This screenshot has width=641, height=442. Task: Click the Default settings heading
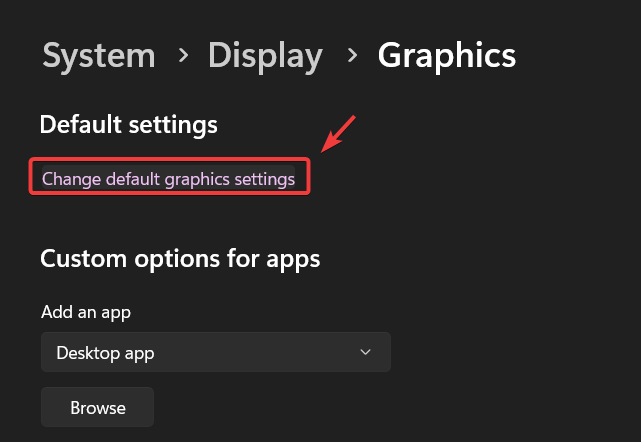point(128,125)
